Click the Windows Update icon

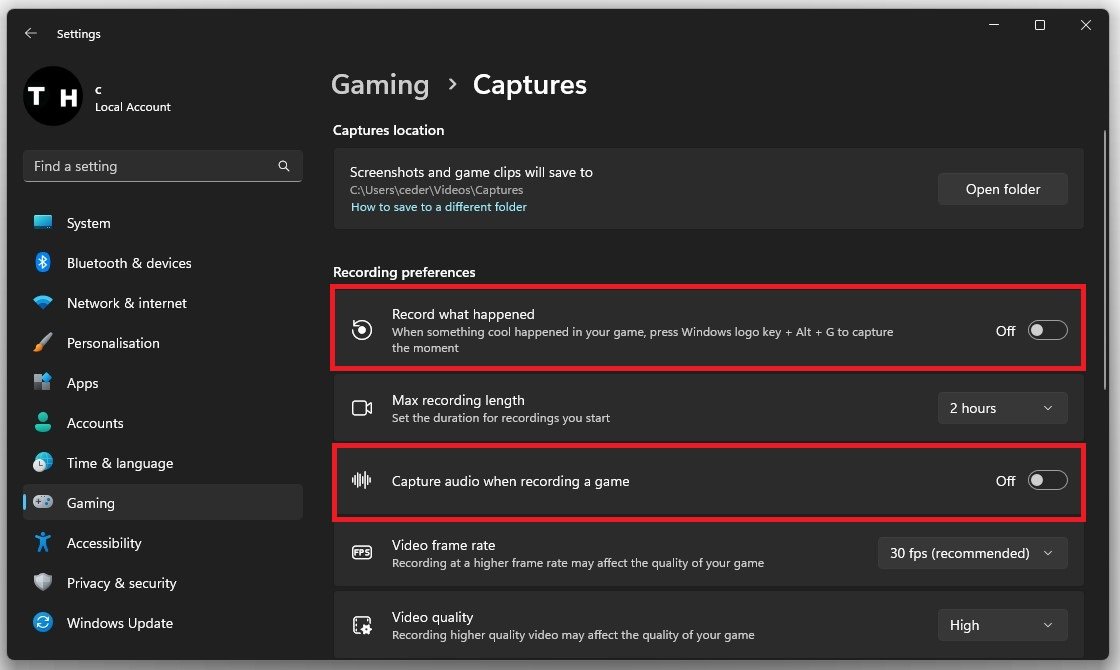pyautogui.click(x=43, y=623)
